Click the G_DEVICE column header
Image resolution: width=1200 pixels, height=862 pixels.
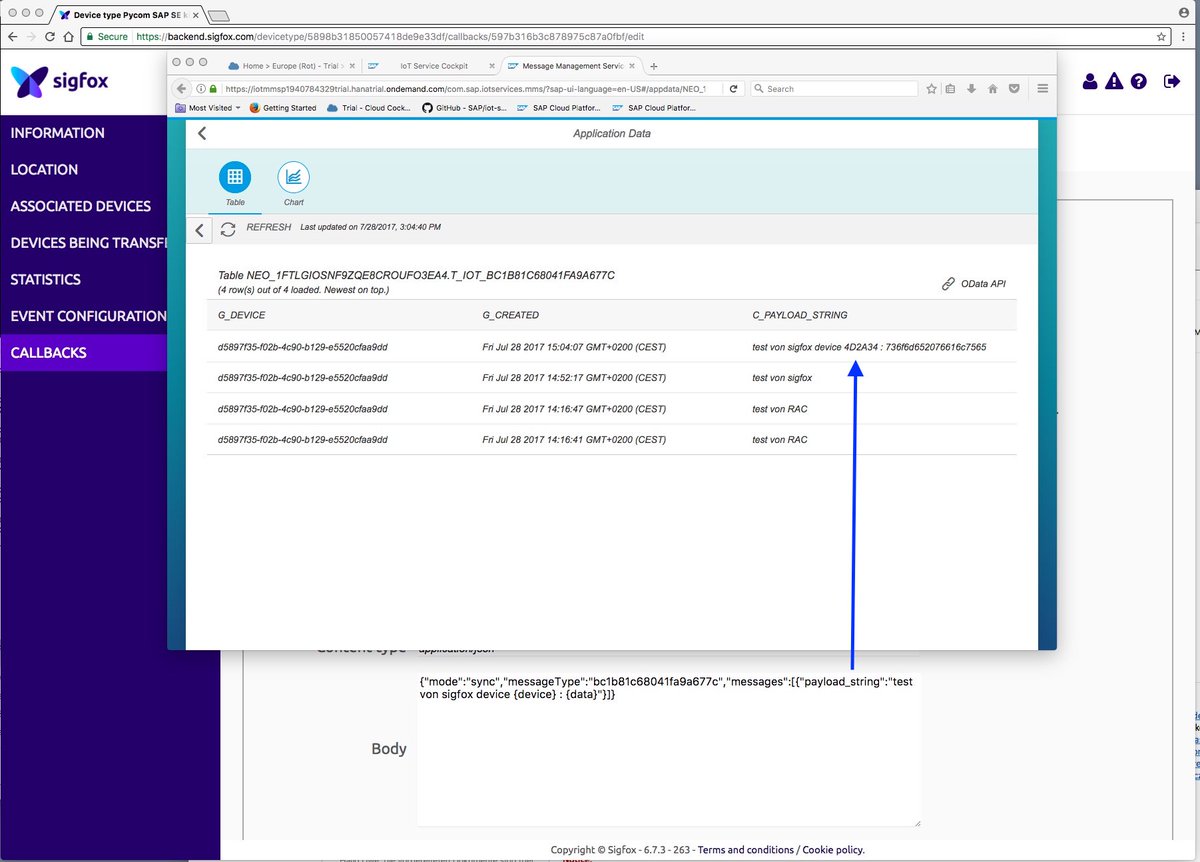coord(240,315)
